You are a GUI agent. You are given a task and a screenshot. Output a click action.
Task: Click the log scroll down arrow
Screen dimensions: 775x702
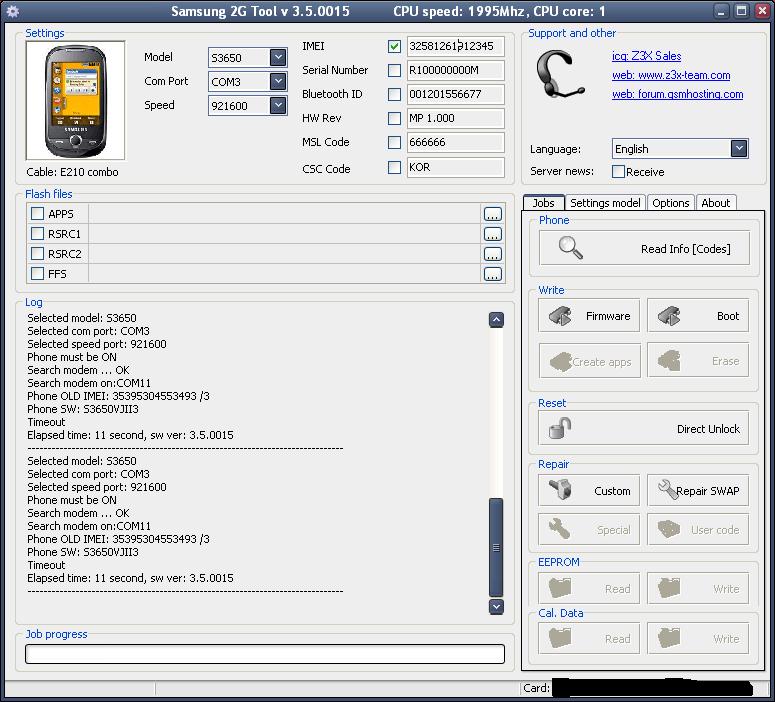click(x=496, y=607)
